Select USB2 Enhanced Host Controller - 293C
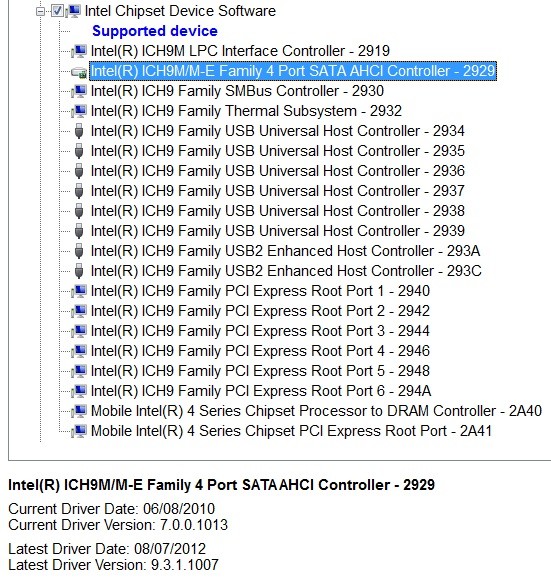The image size is (551, 583). coord(286,271)
